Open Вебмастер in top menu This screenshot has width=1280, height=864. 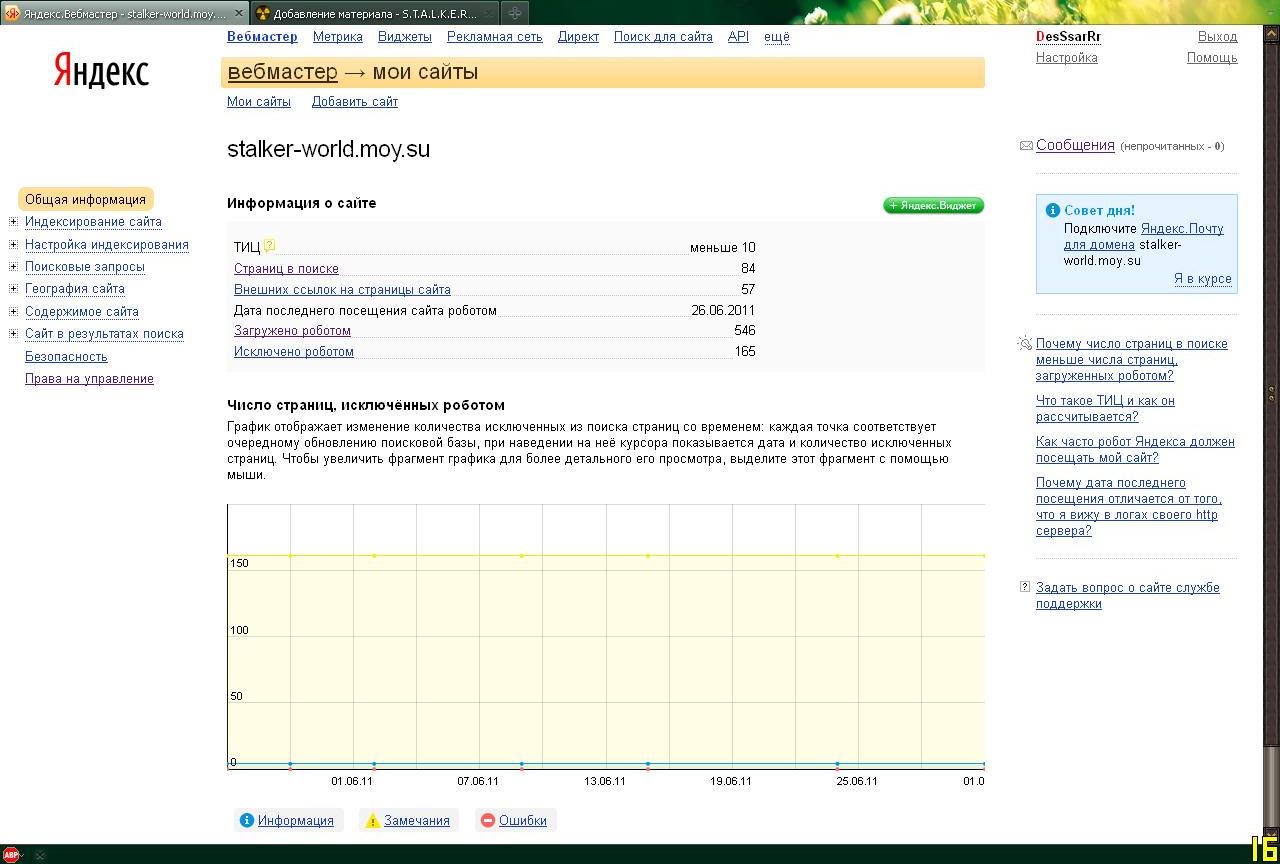click(262, 37)
